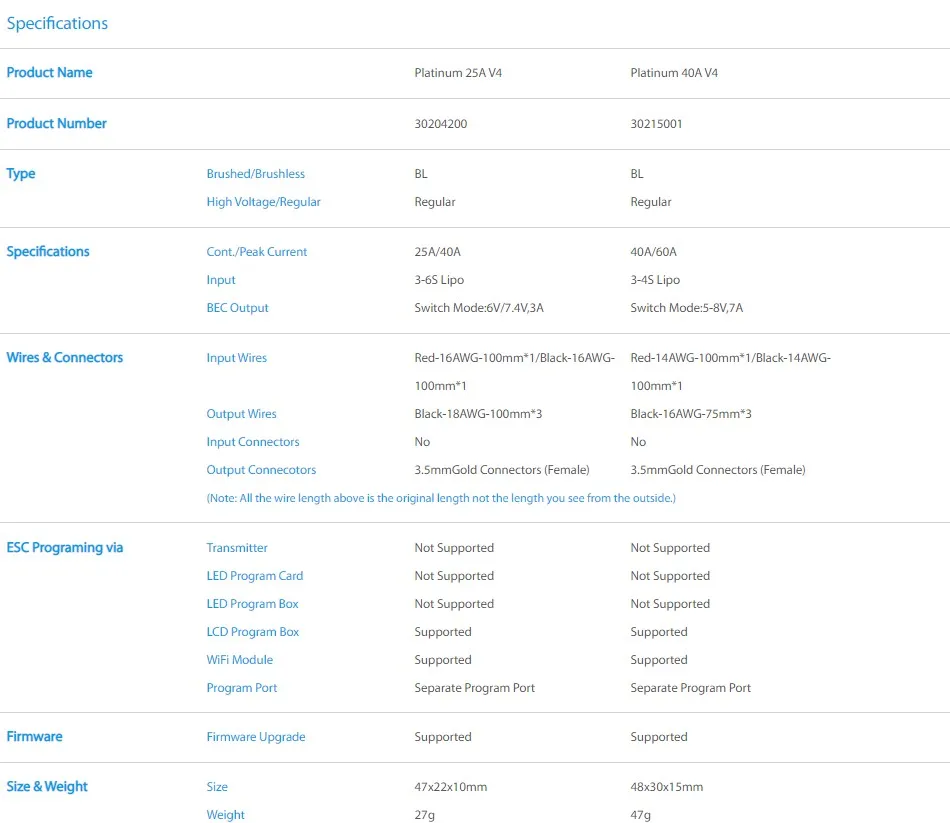
Task: Click the Input Wires label
Action: click(x=236, y=358)
